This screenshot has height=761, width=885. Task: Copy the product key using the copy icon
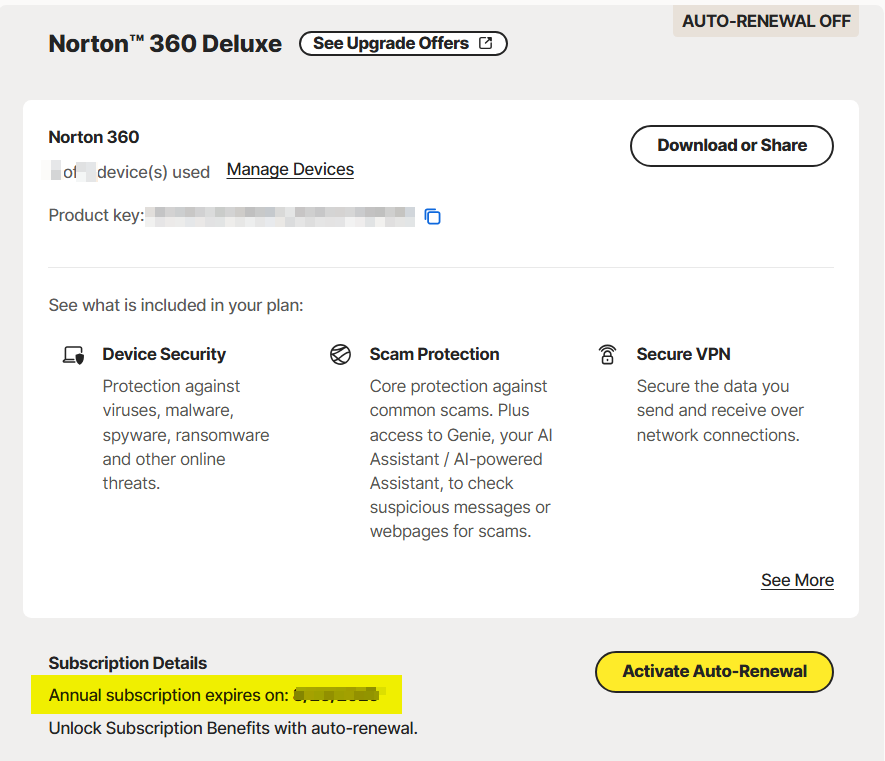pos(433,216)
